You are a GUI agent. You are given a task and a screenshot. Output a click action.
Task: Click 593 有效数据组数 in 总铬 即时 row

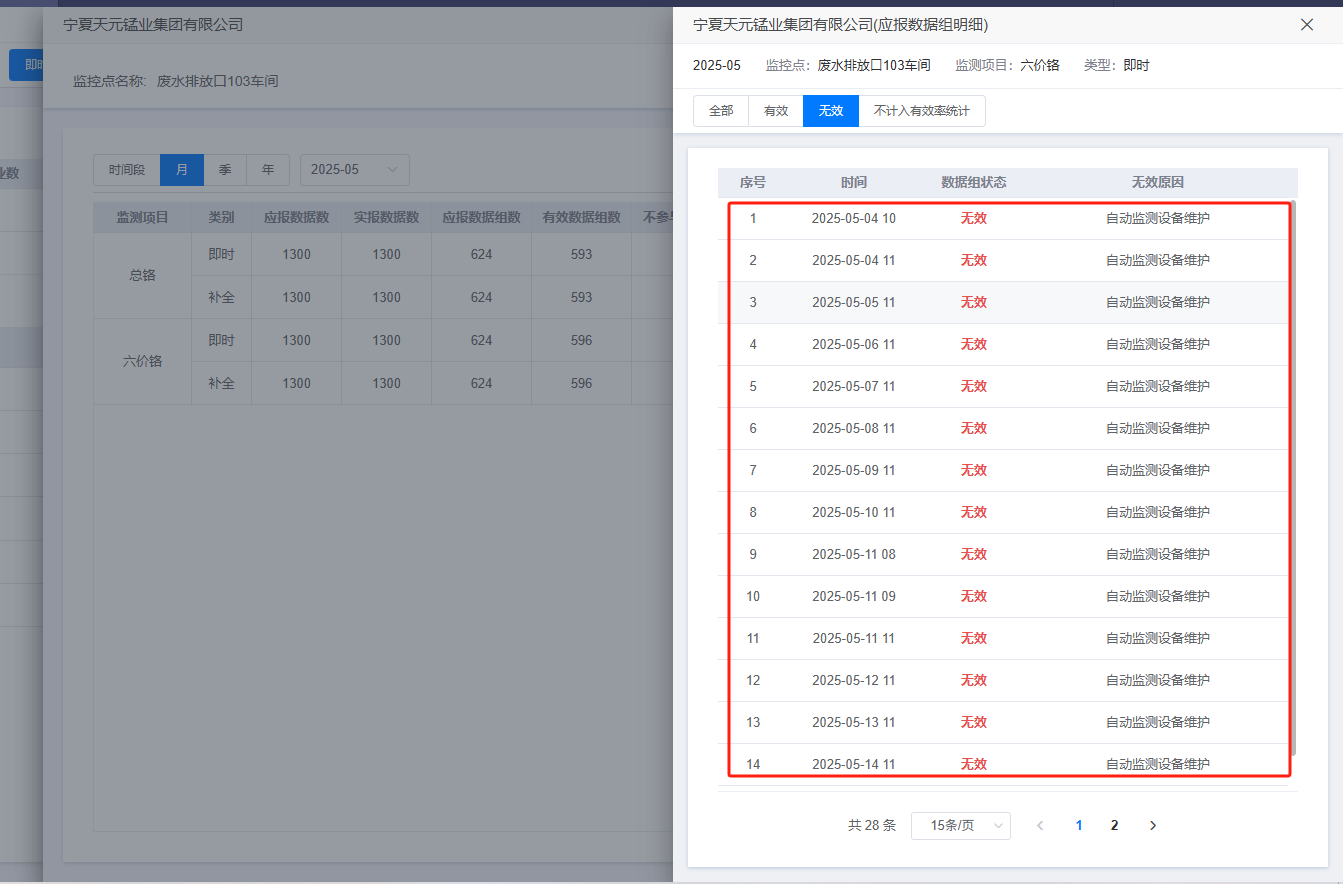point(581,254)
